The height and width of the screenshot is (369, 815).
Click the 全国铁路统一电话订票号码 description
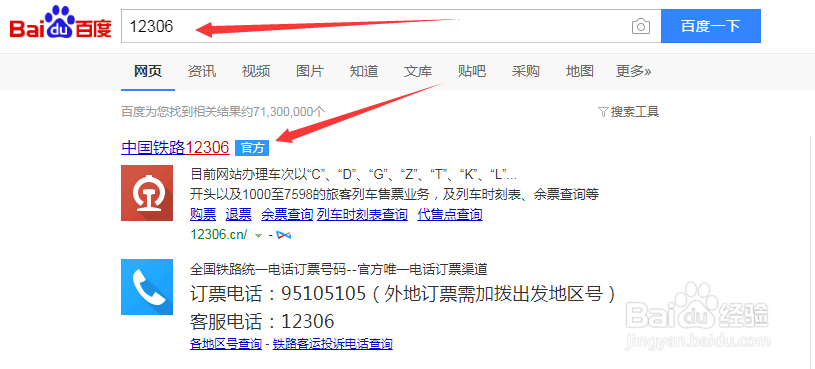coord(338,269)
